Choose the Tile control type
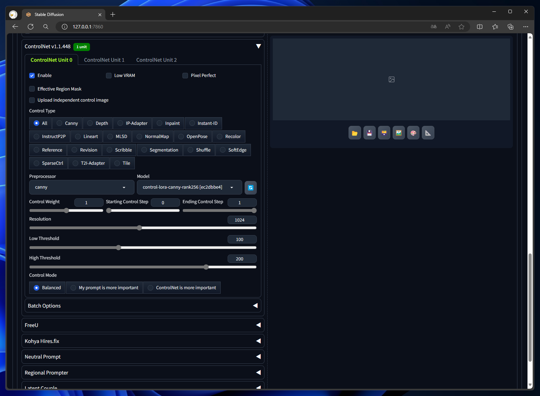 [x=122, y=163]
